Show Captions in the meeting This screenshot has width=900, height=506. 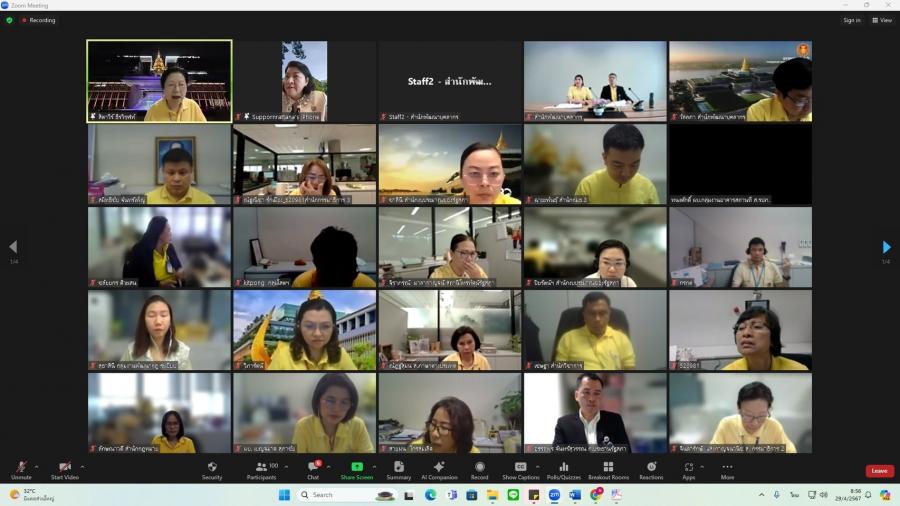click(520, 469)
